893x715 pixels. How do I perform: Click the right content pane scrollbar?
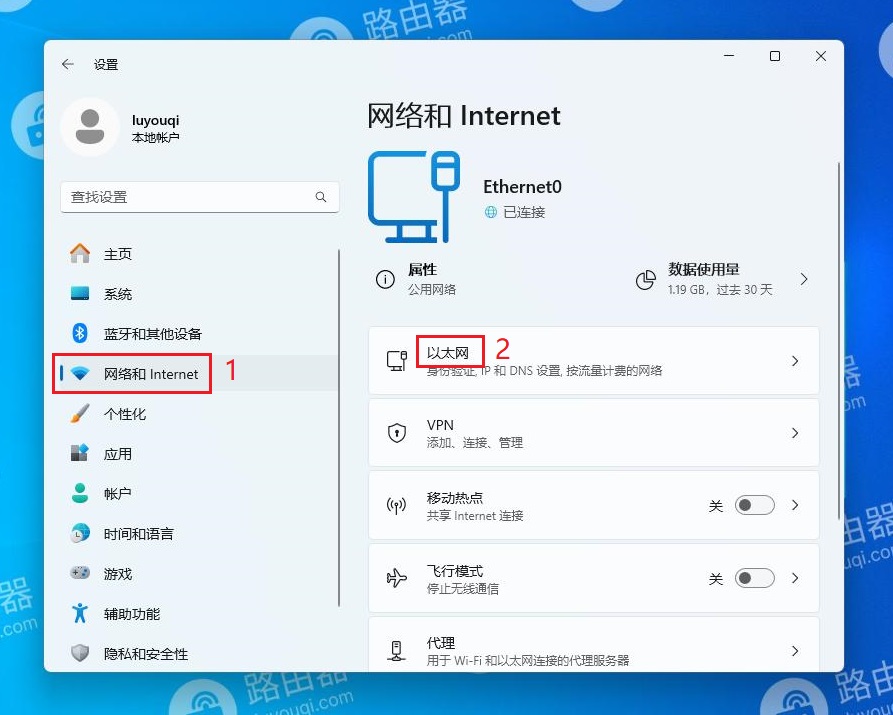[x=838, y=341]
